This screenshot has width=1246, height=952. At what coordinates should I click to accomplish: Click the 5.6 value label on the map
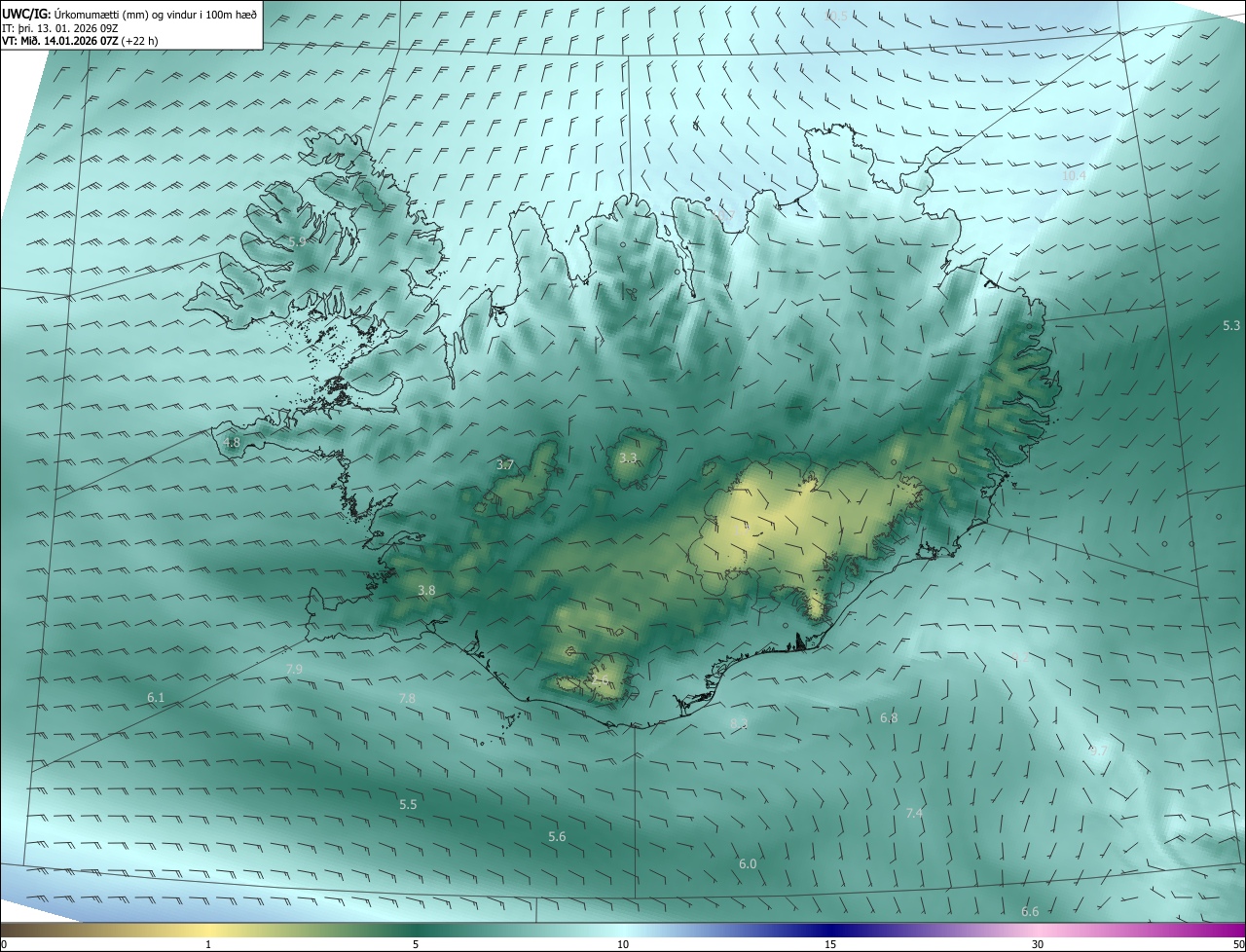(557, 836)
